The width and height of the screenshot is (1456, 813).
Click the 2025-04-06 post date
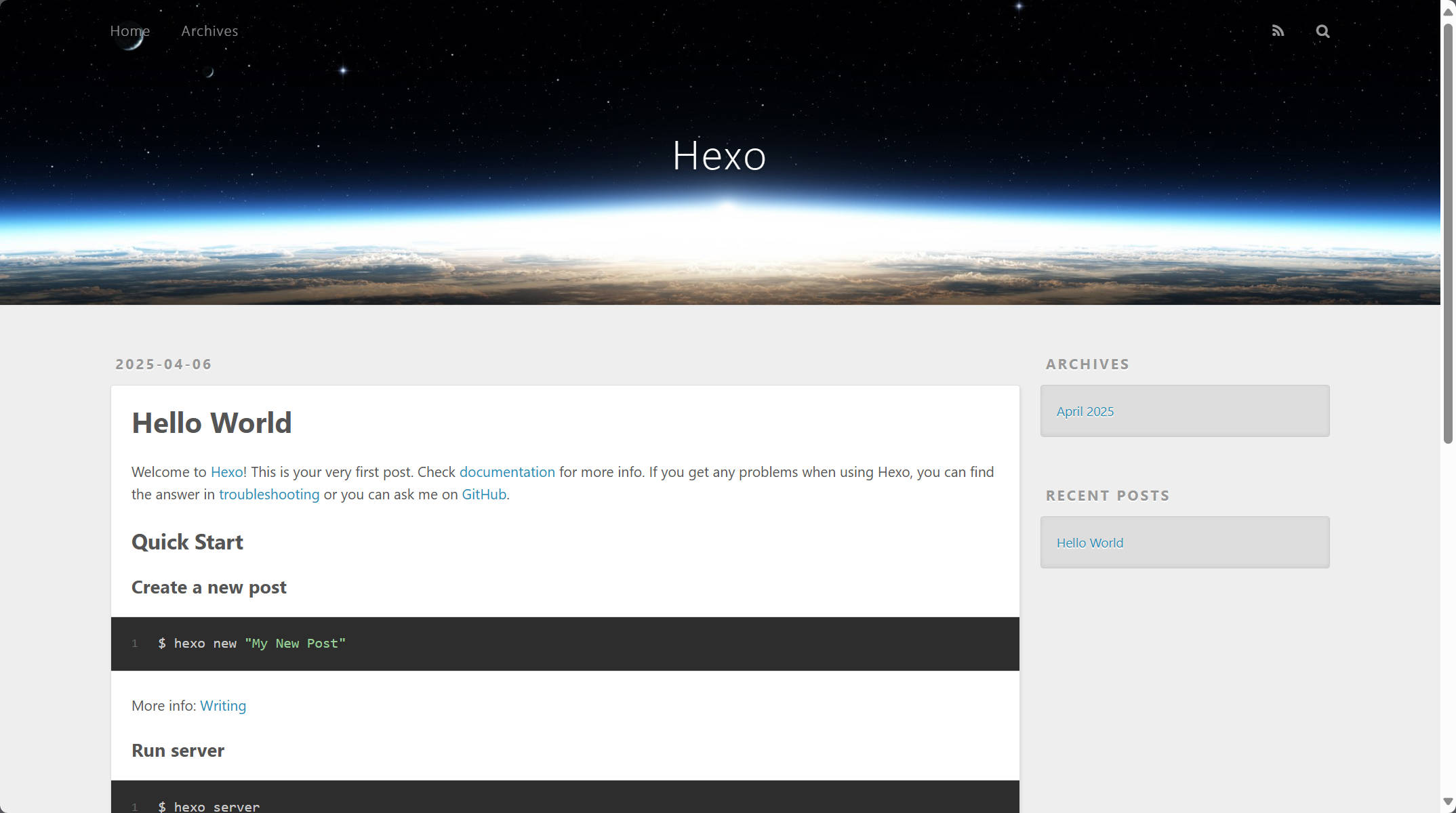(163, 364)
